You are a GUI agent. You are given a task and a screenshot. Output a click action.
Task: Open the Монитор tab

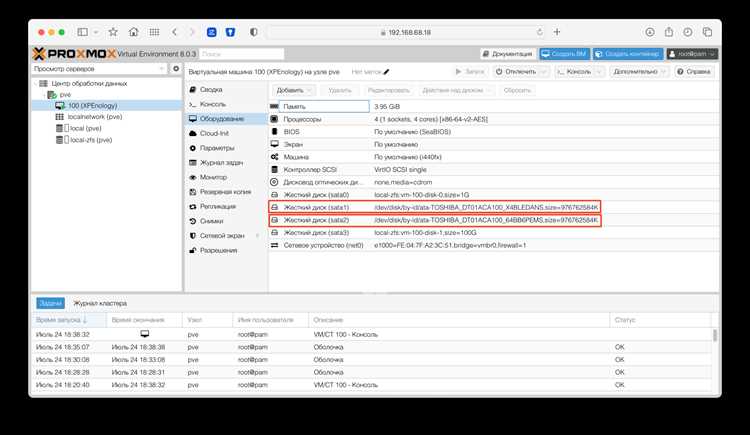tap(213, 177)
